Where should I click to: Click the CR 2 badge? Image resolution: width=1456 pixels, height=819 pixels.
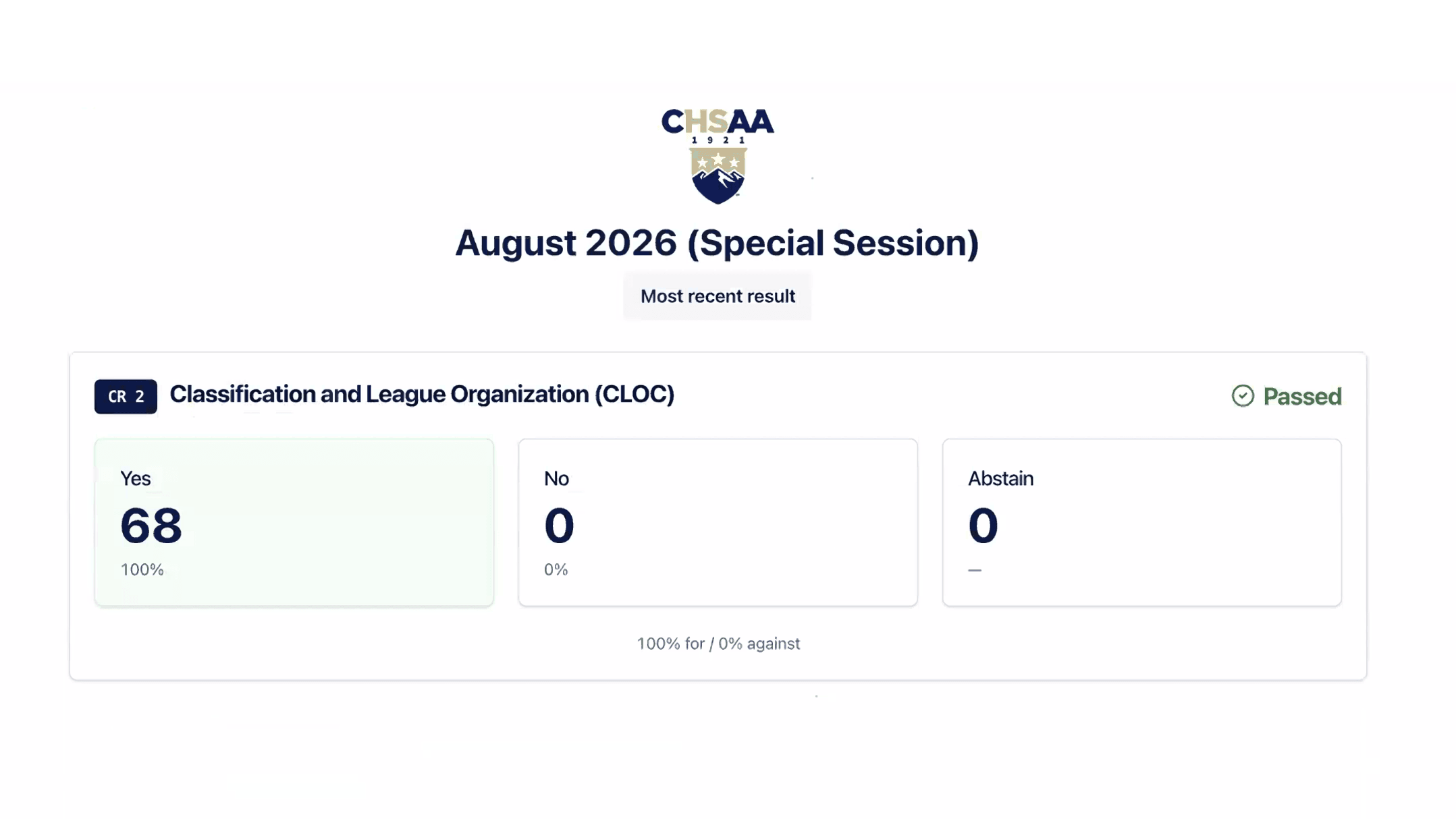coord(126,397)
